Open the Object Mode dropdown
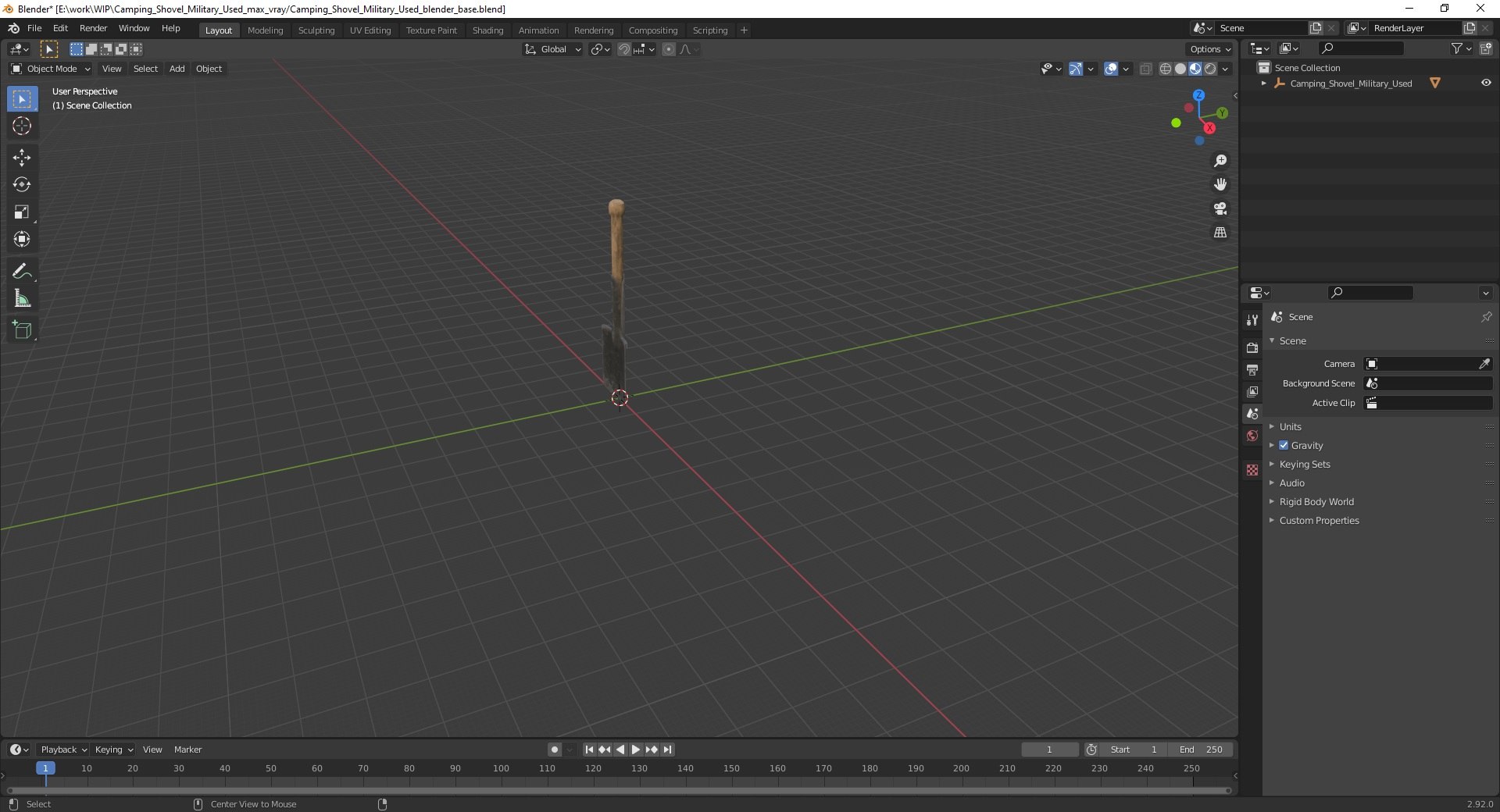This screenshot has width=1500, height=812. click(51, 69)
